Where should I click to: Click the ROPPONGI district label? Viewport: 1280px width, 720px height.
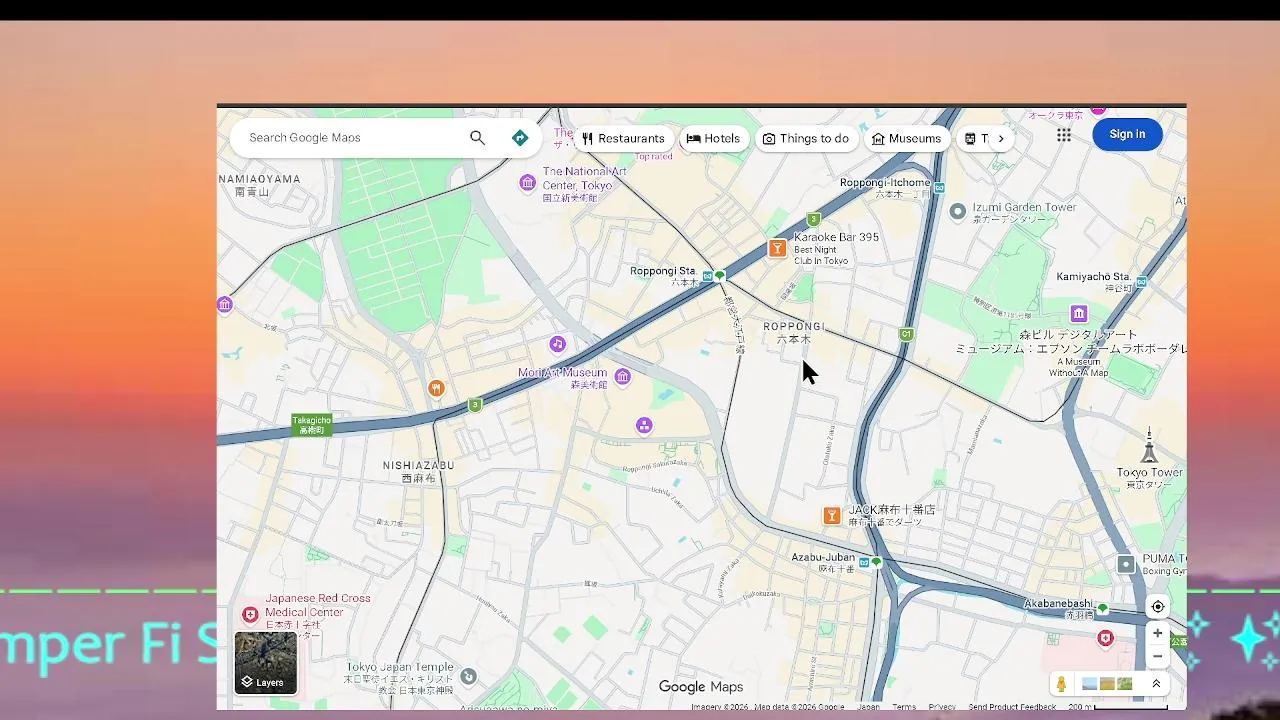[794, 327]
